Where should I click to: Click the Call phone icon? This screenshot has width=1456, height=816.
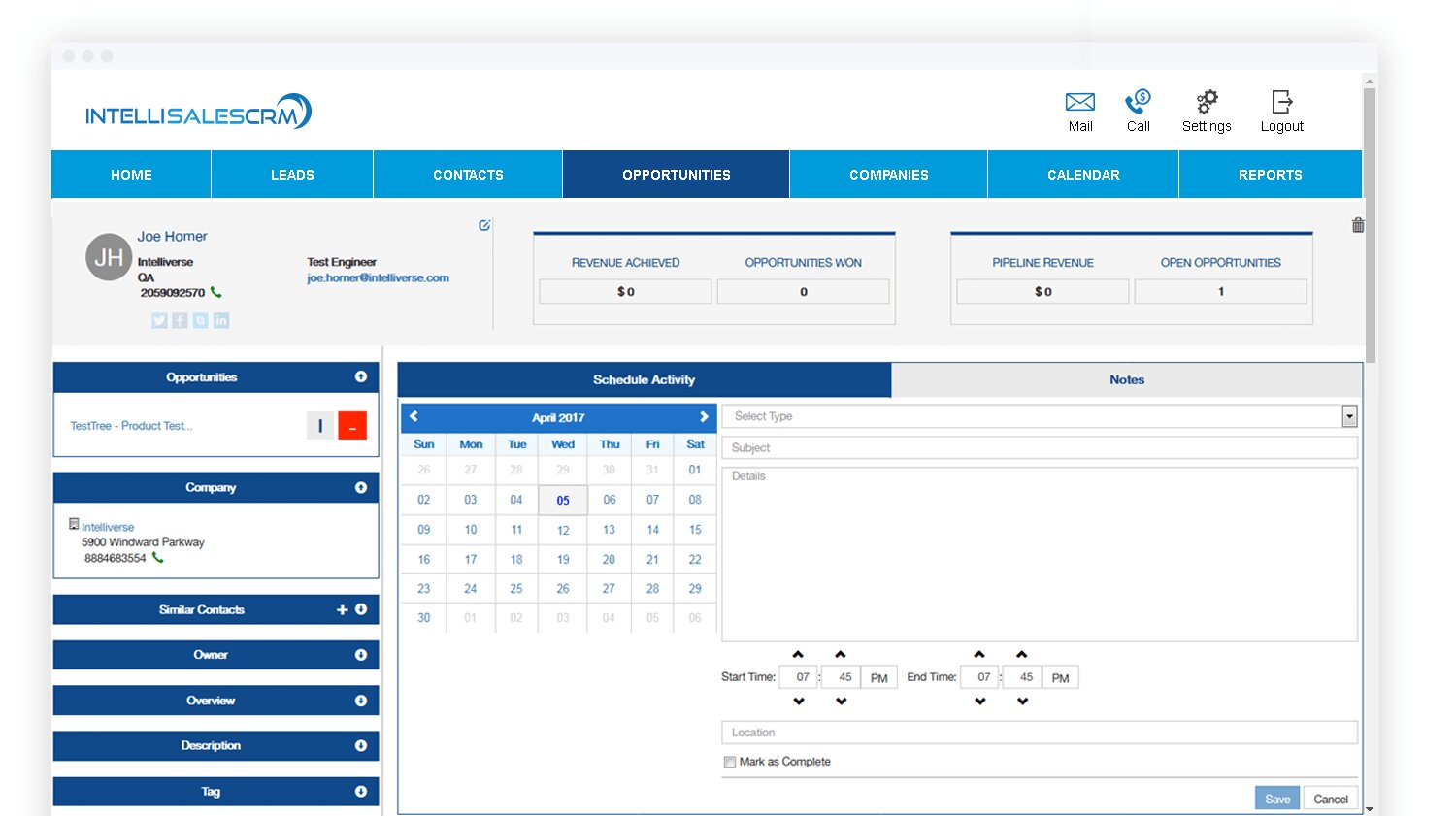(x=1138, y=103)
